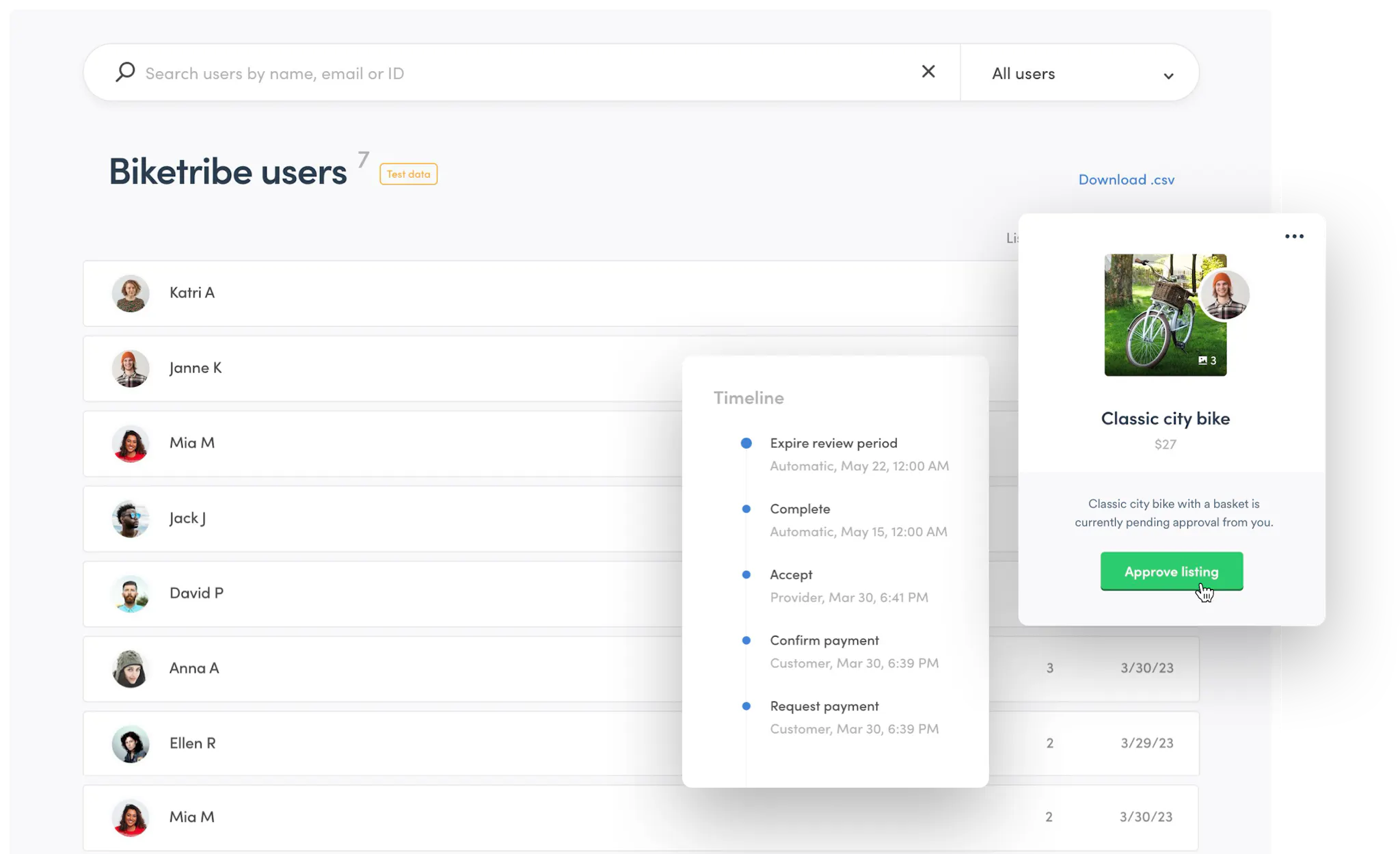Click the Confirm payment timeline marker
Screen dimensions: 1400x854
pyautogui.click(x=746, y=640)
